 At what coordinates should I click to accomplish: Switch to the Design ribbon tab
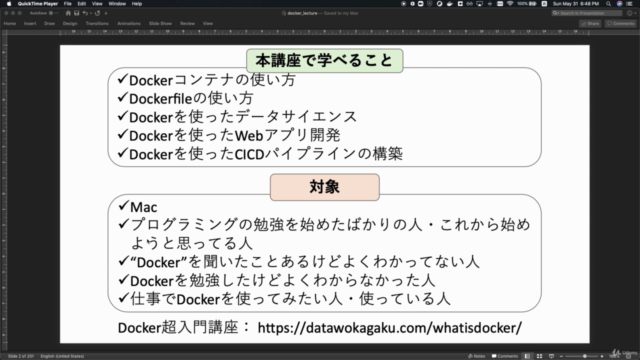(x=70, y=24)
